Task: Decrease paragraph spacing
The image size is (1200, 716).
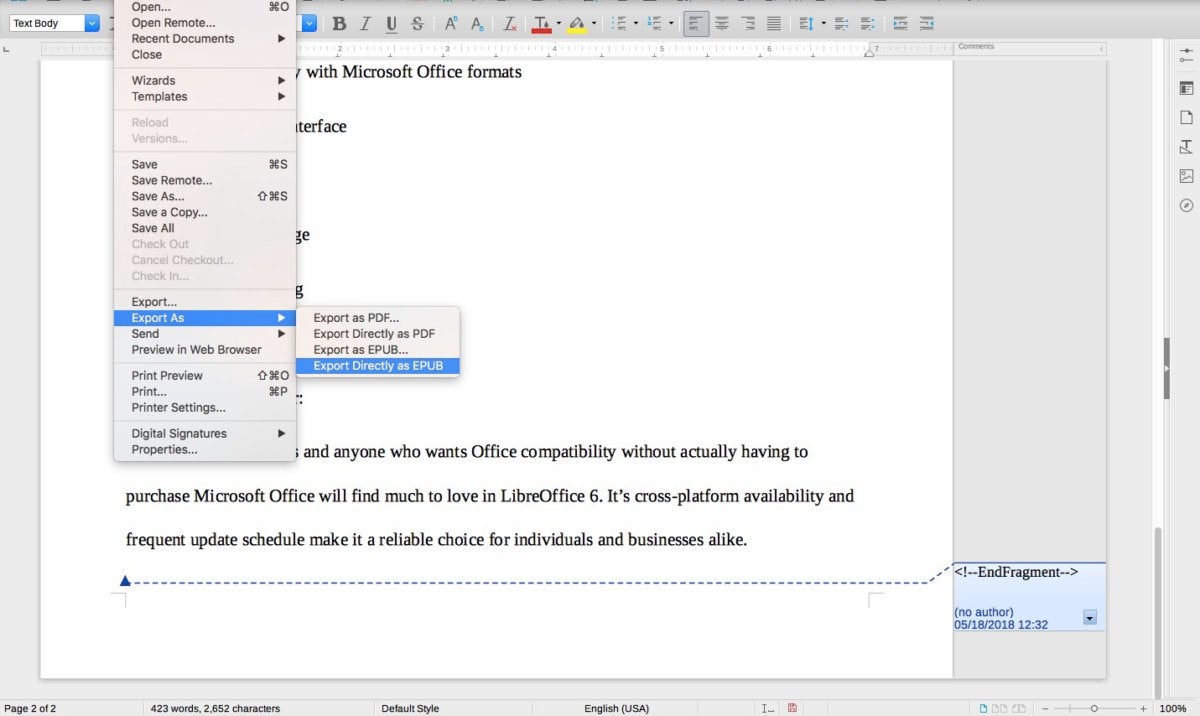Action: (x=867, y=23)
